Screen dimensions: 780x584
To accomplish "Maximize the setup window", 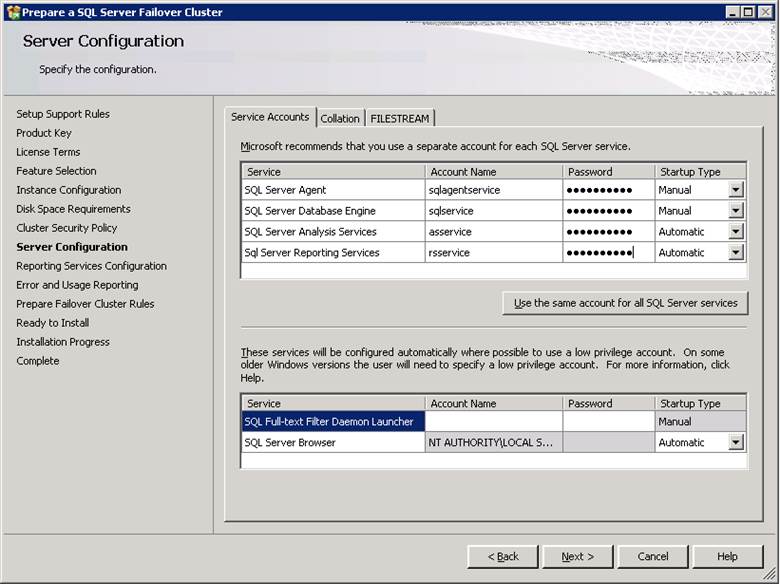I will [x=748, y=12].
